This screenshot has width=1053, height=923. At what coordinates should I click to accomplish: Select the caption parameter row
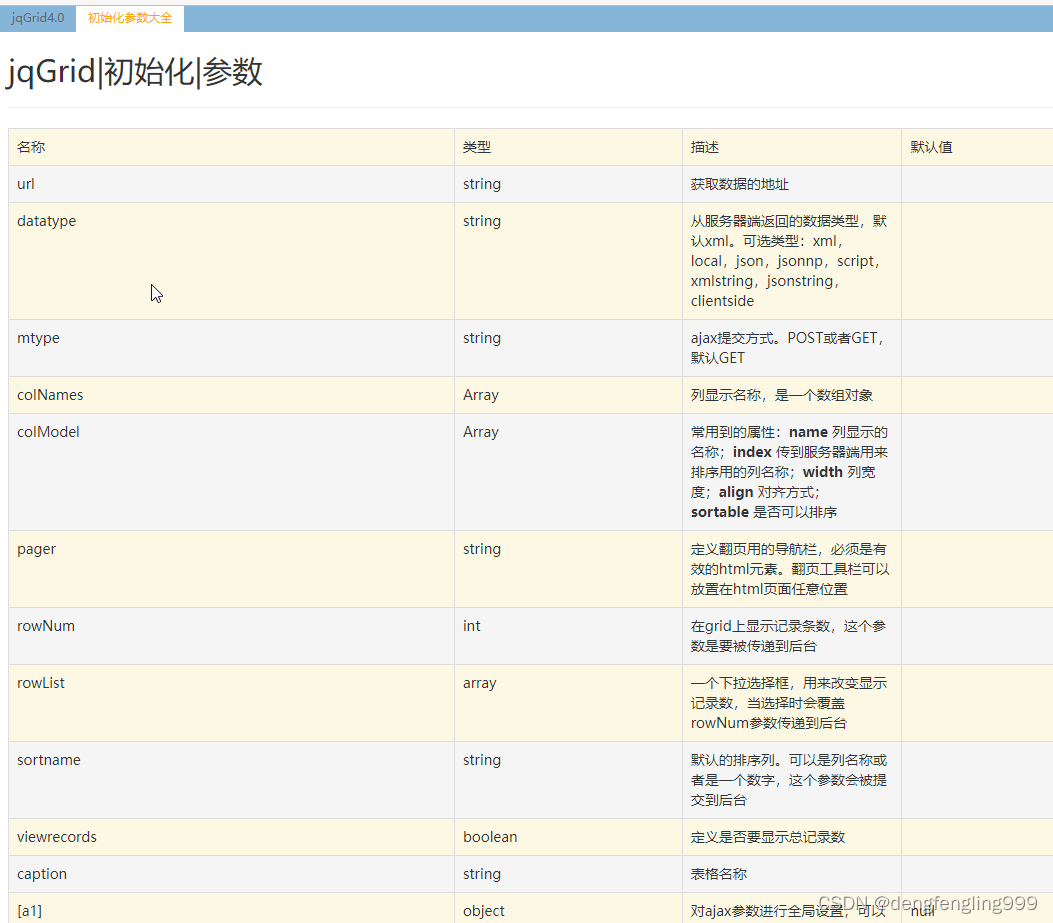pos(41,873)
